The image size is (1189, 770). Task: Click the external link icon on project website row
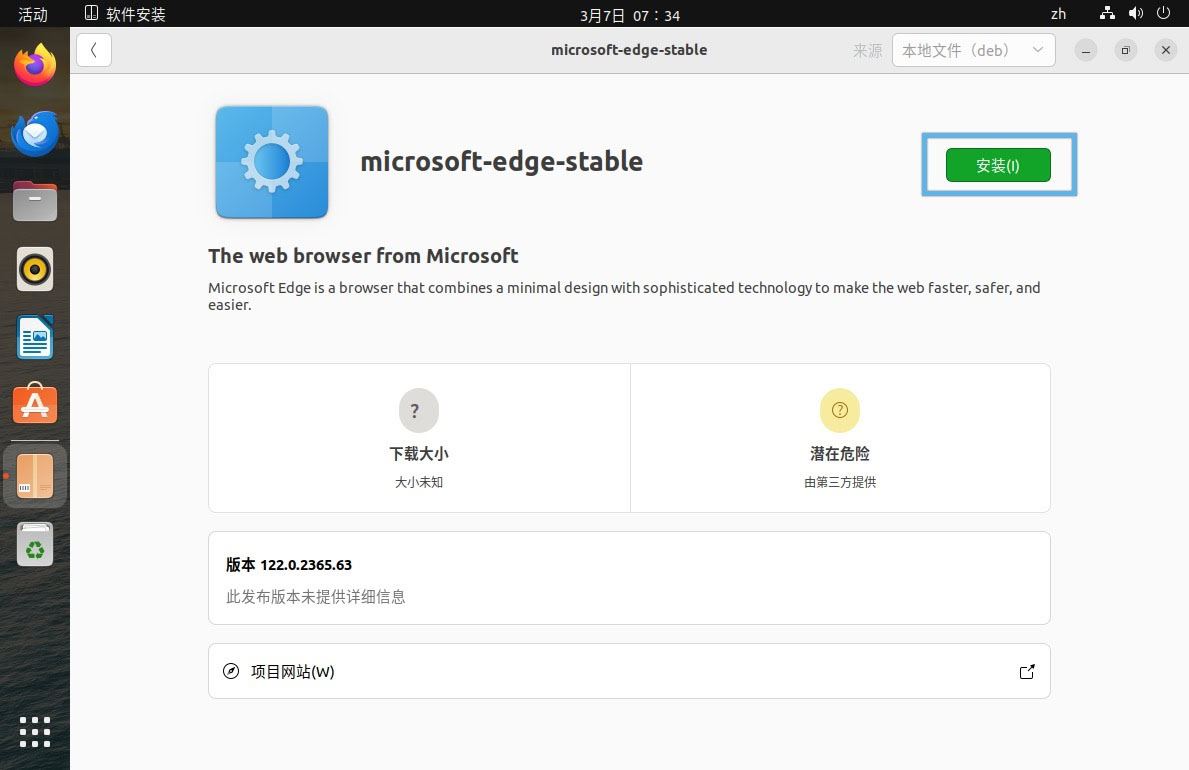1027,671
